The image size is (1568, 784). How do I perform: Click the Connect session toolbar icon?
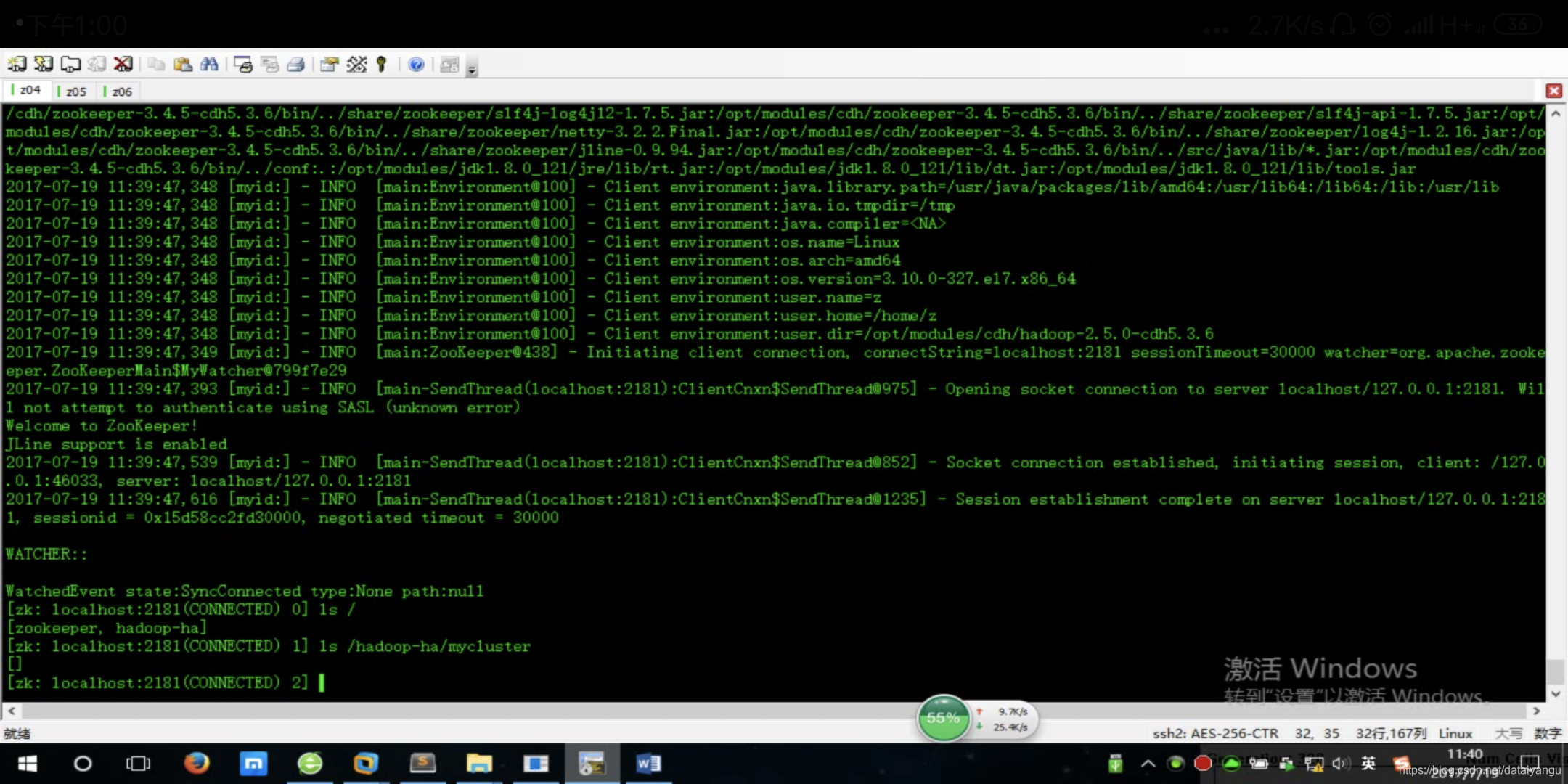tap(17, 65)
